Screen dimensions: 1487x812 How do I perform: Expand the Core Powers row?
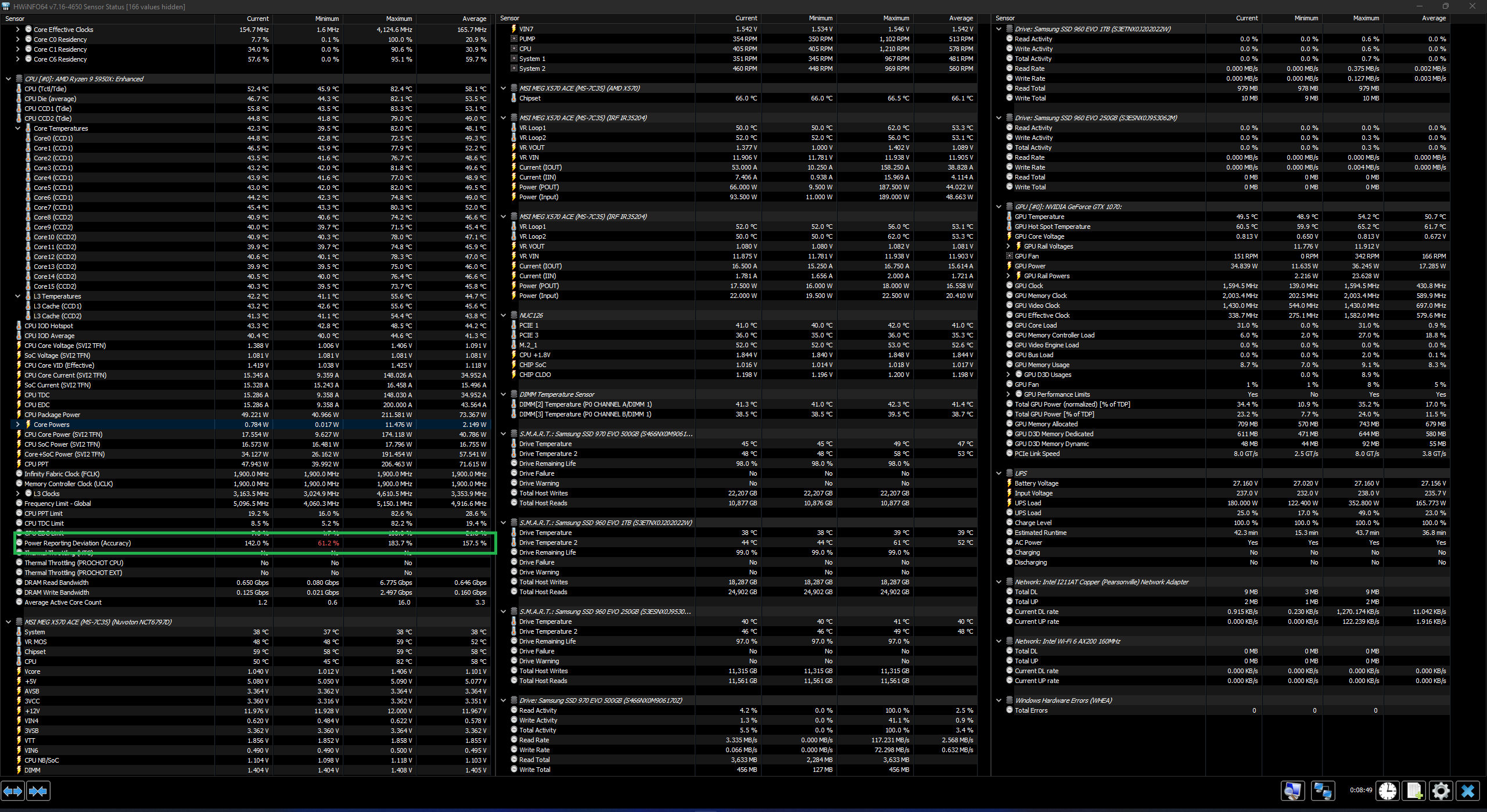point(18,425)
